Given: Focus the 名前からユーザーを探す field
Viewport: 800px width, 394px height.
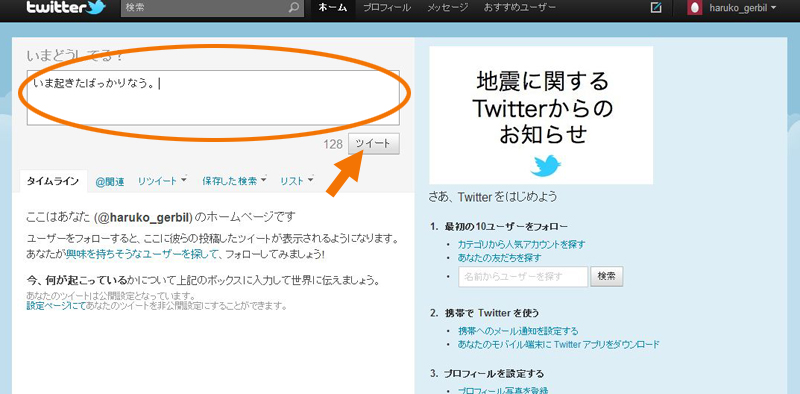Looking at the screenshot, I should pyautogui.click(x=523, y=277).
